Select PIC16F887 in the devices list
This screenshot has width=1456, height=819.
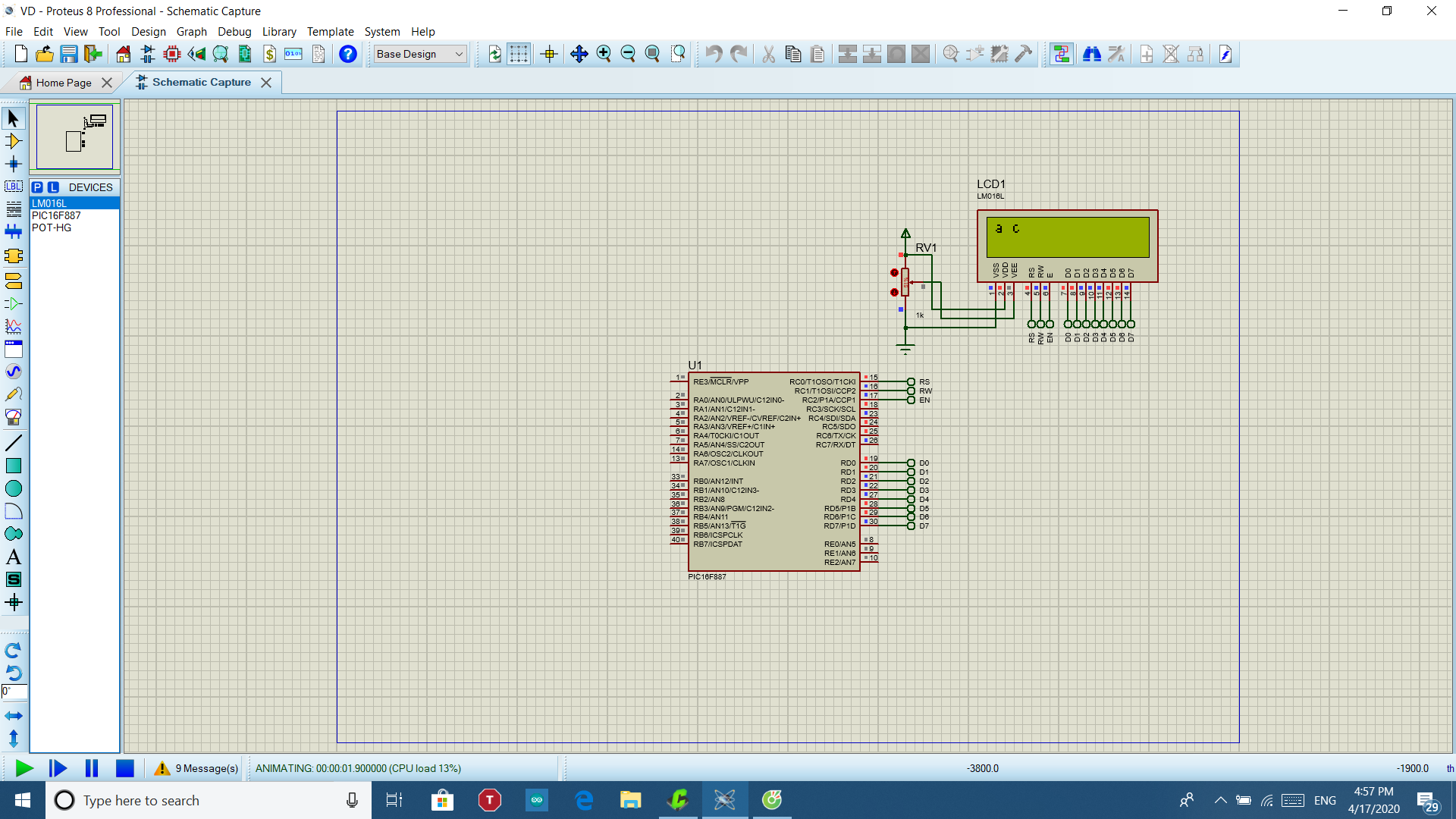coord(74,215)
